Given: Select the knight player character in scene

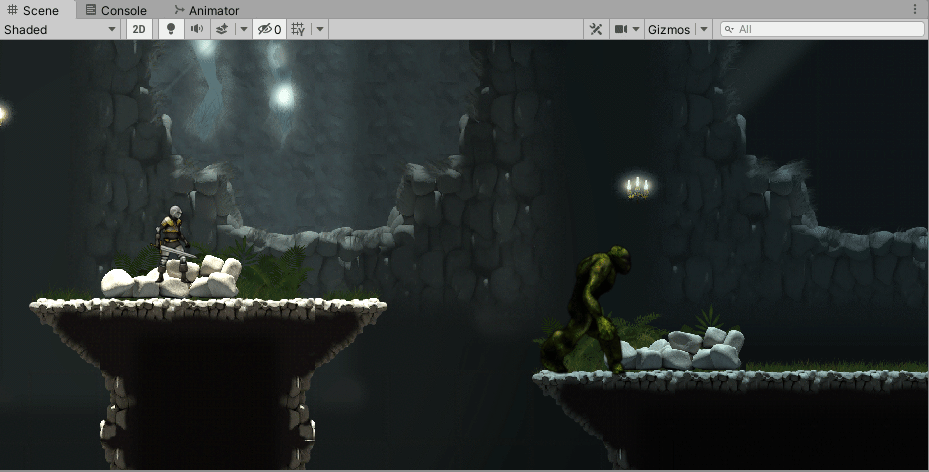Looking at the screenshot, I should pos(172,244).
